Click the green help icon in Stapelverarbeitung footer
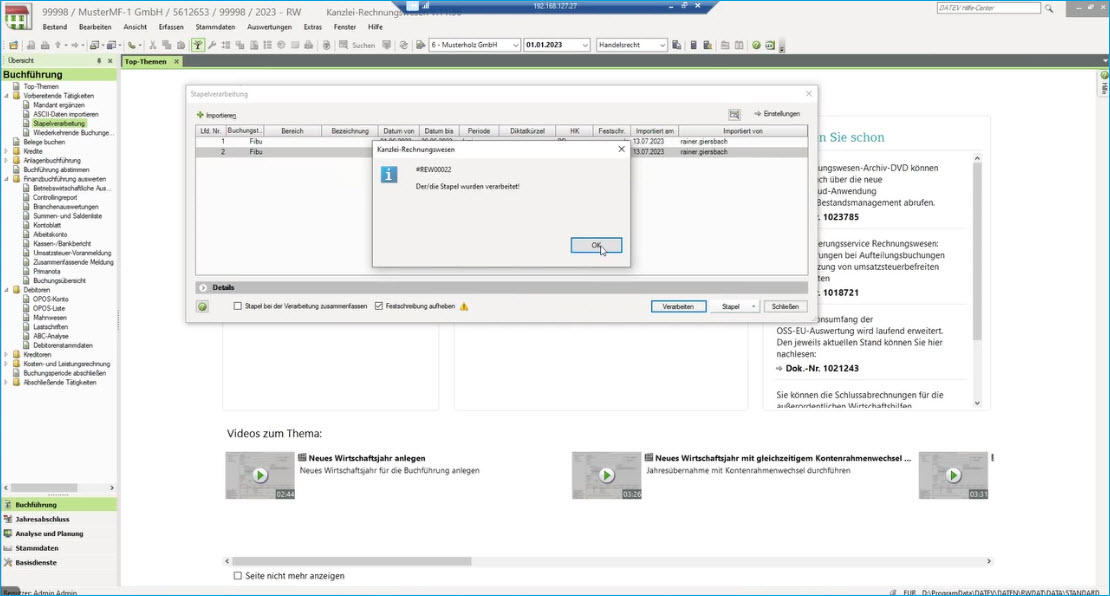Screen dimensions: 1110x596 [x=202, y=306]
